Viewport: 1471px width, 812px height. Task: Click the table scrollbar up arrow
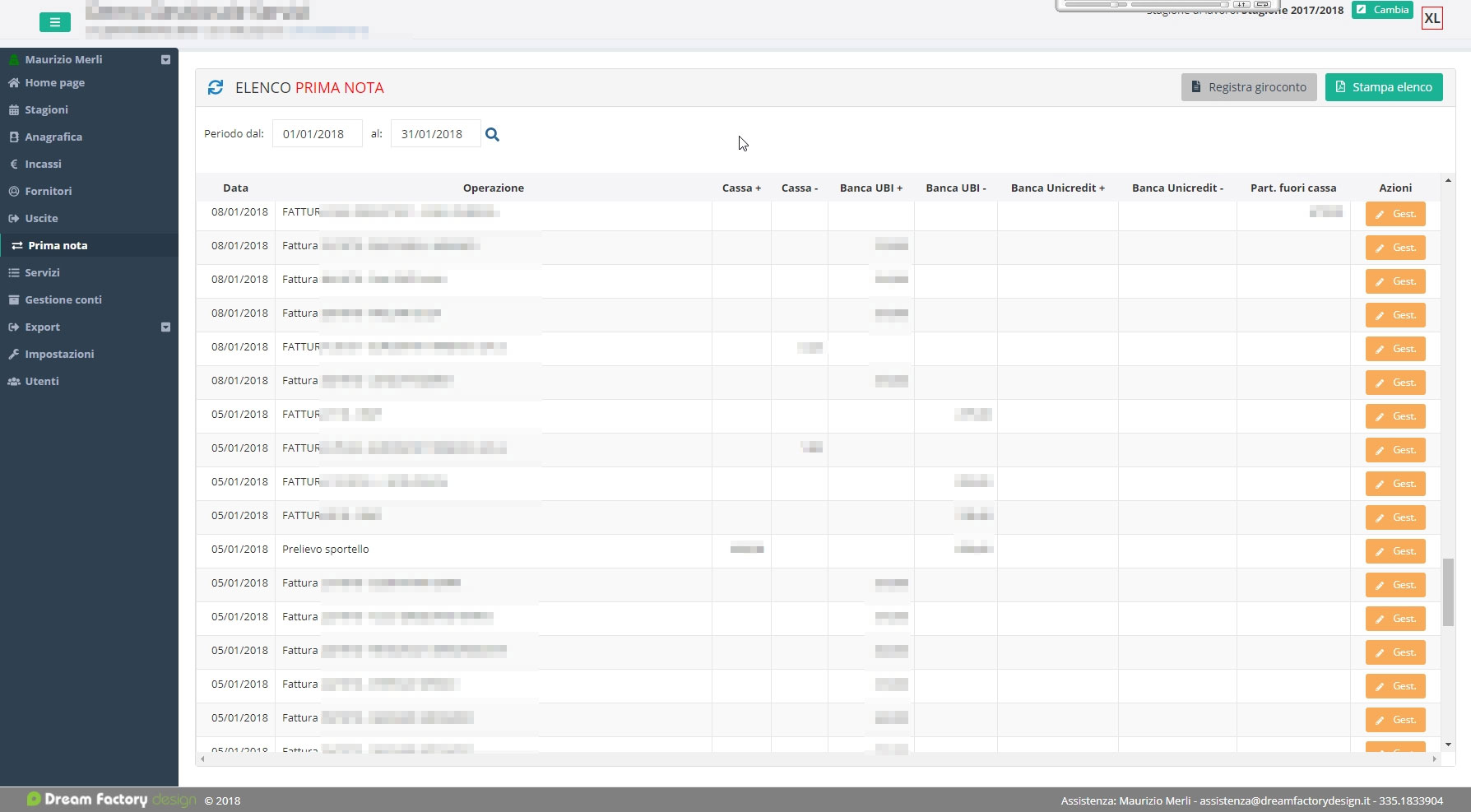pos(1448,180)
